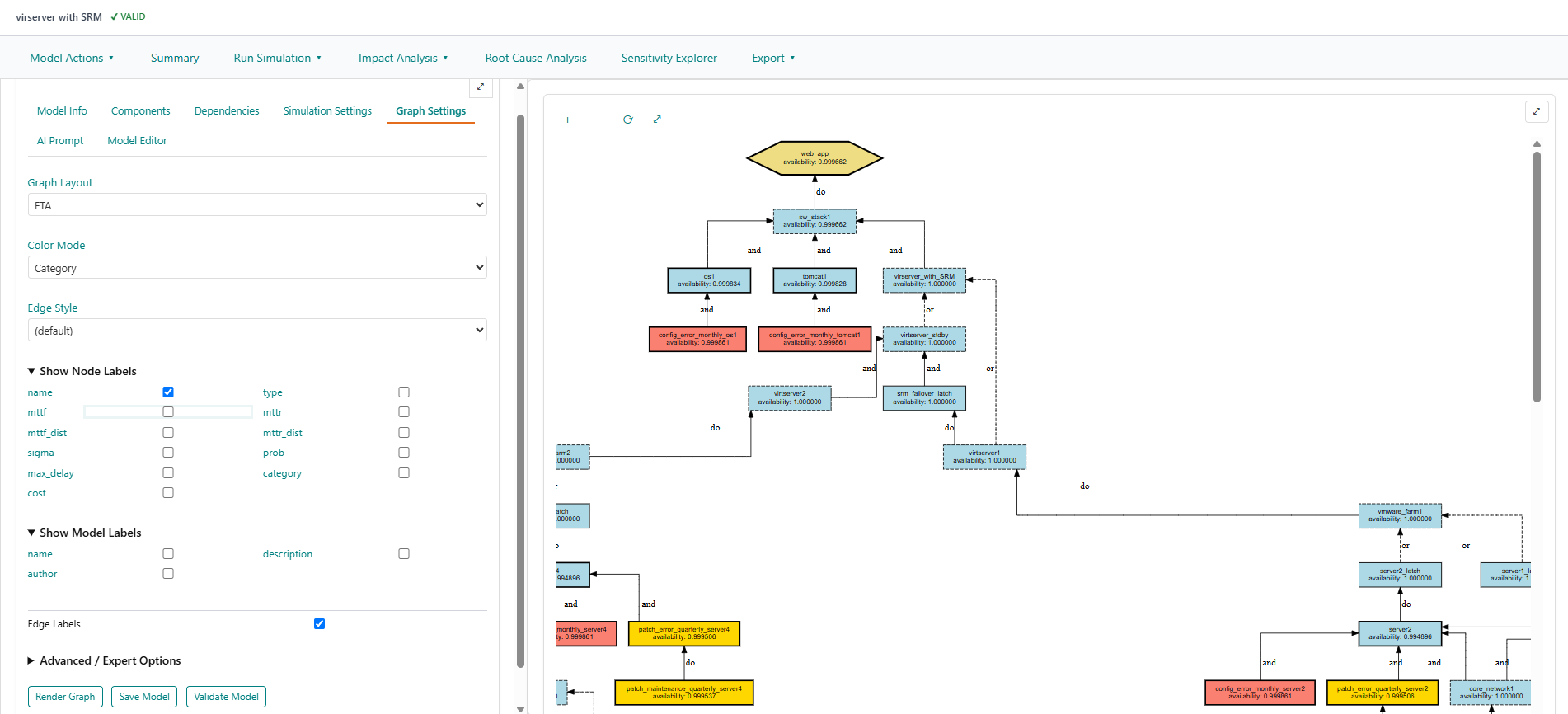The width and height of the screenshot is (1568, 714).
Task: Click the web_app hexagon node
Action: (x=814, y=158)
